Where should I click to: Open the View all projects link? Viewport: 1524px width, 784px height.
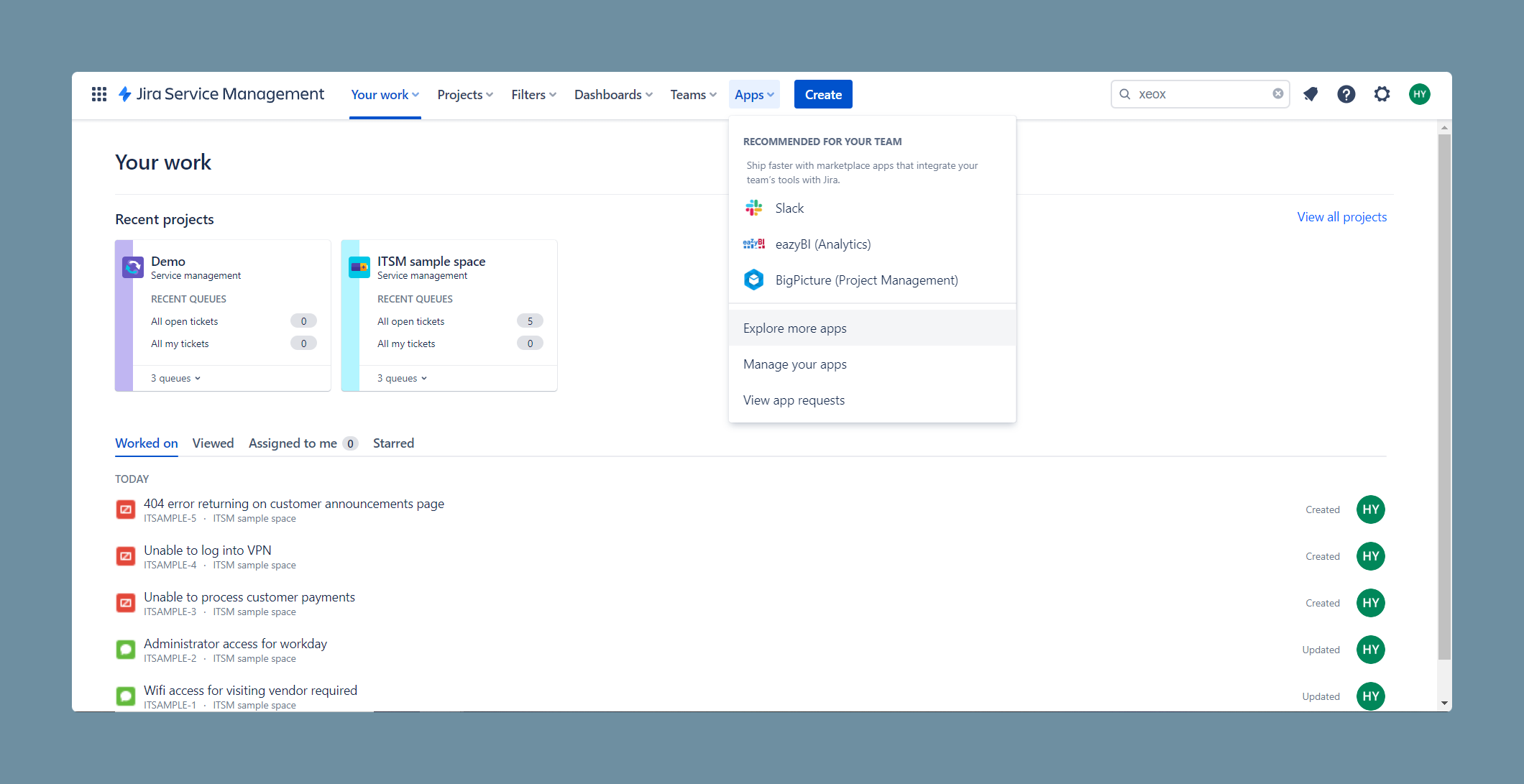coord(1341,217)
